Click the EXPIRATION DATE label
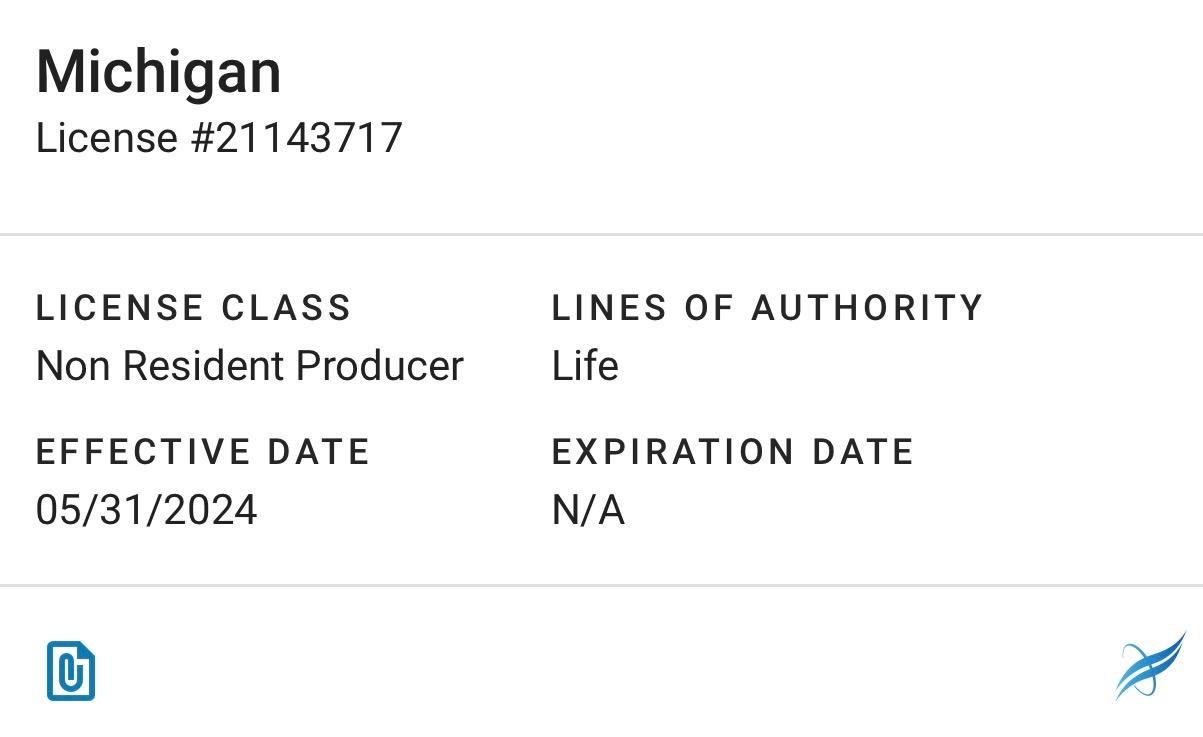 [733, 452]
